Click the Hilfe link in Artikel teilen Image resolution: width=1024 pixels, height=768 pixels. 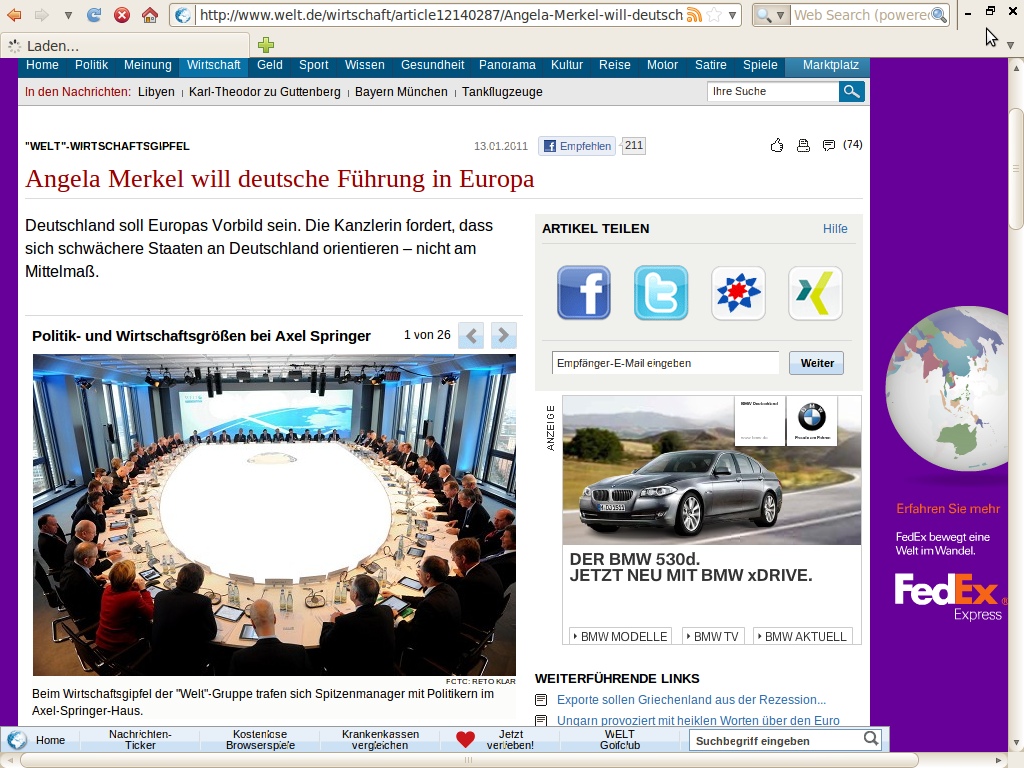coord(835,229)
